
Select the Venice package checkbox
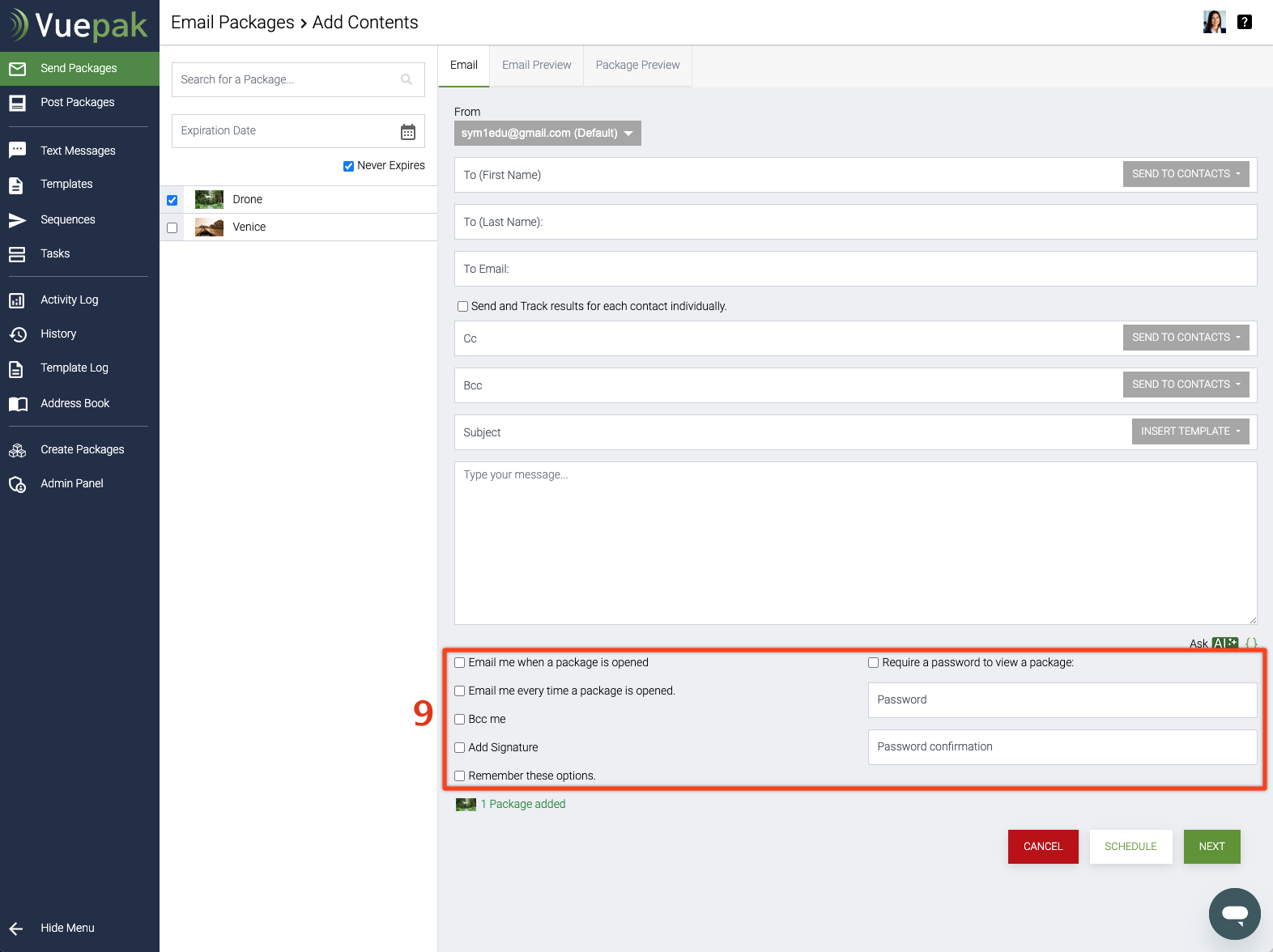[x=172, y=227]
